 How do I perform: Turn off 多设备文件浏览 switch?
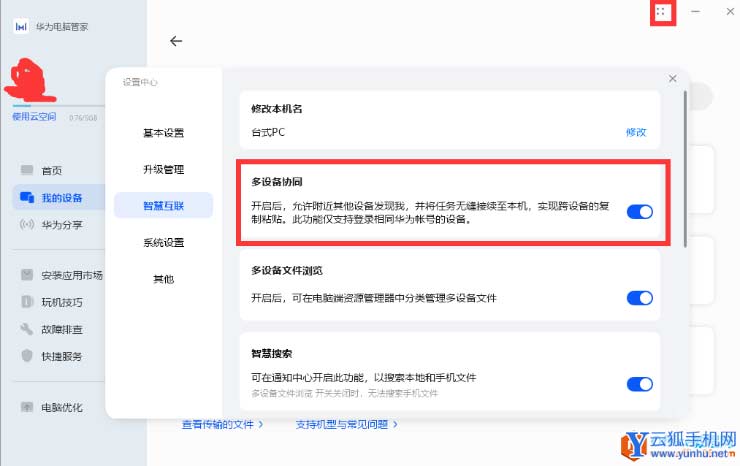(639, 298)
